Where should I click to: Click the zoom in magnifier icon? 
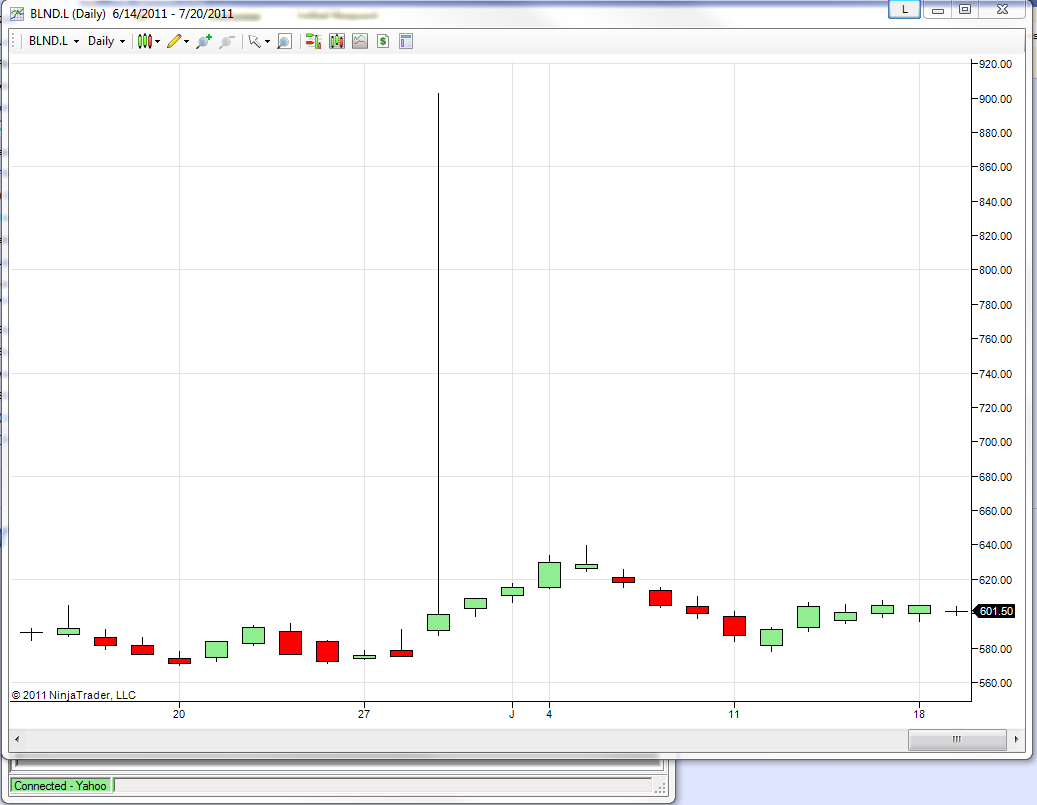coord(204,41)
